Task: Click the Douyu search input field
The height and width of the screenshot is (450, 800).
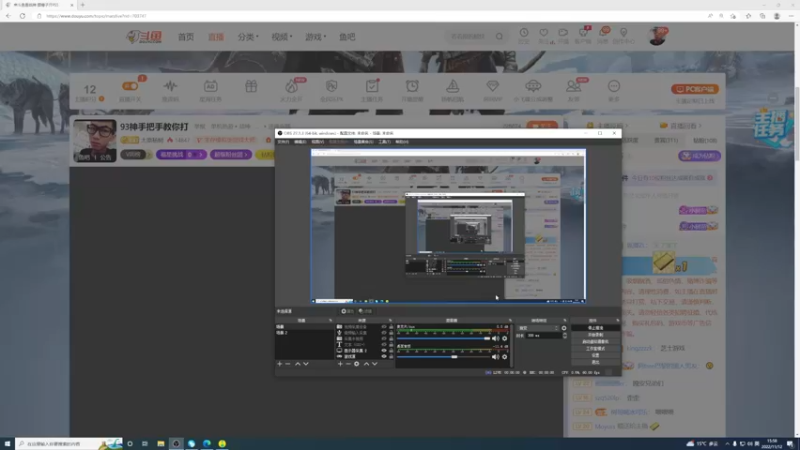Action: tap(469, 36)
